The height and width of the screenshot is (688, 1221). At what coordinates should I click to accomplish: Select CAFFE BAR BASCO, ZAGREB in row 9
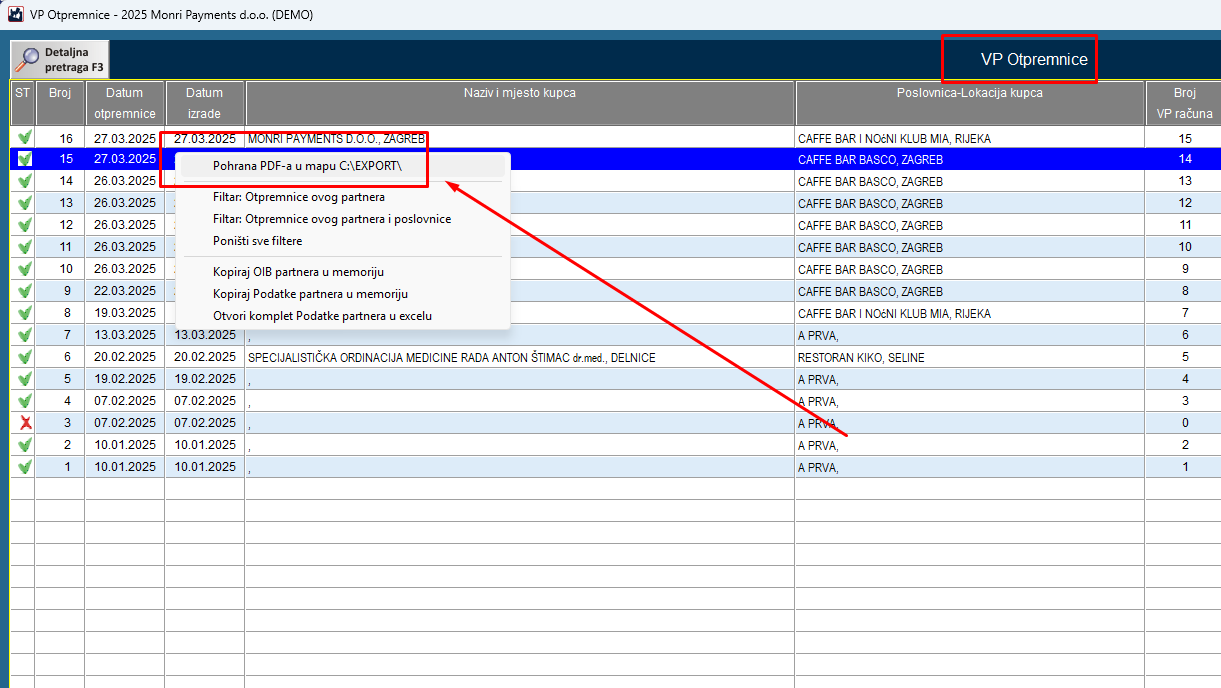coord(970,291)
